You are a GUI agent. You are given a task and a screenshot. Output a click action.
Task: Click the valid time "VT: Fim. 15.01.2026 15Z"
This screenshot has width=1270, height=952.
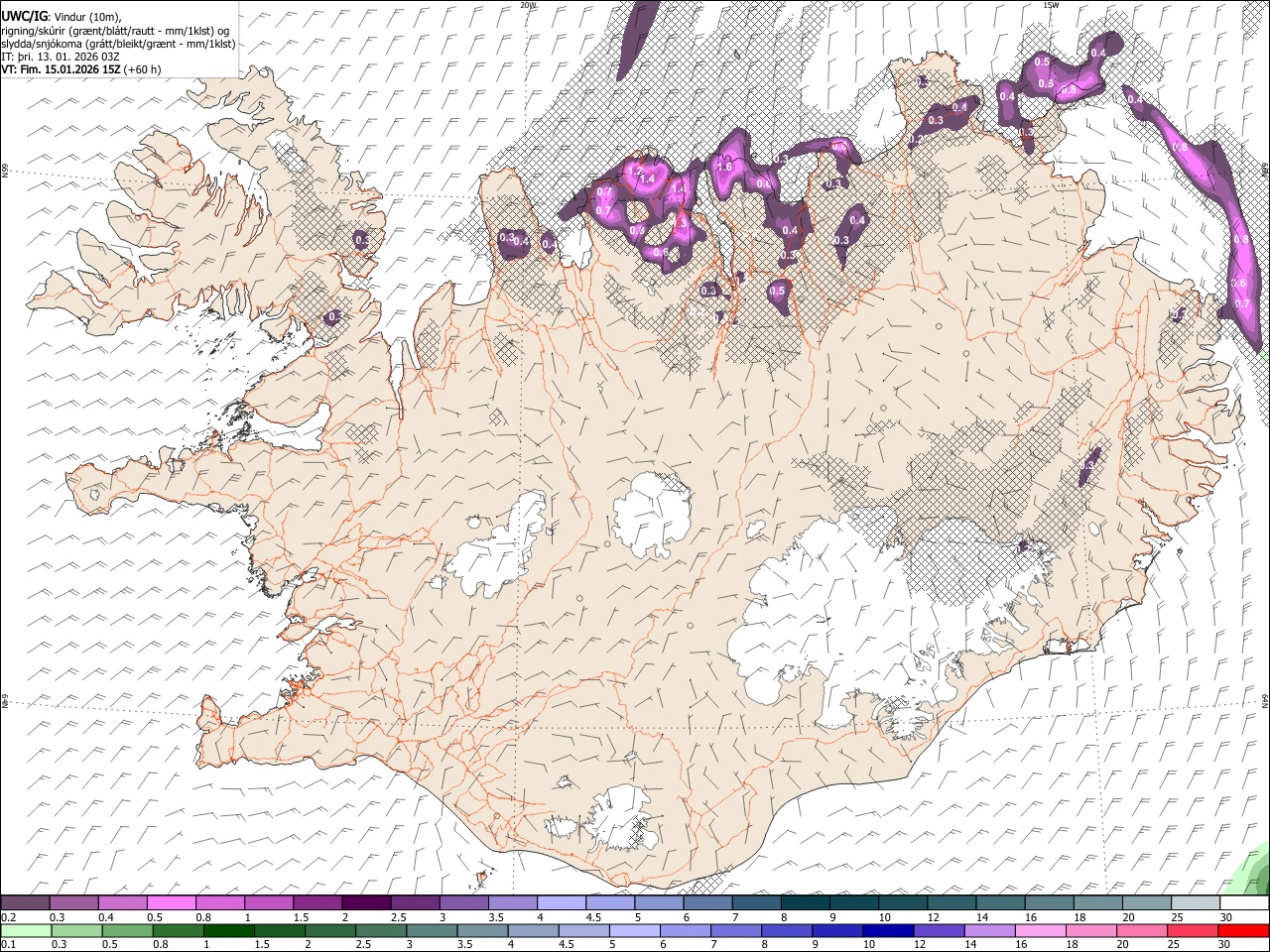(x=61, y=69)
